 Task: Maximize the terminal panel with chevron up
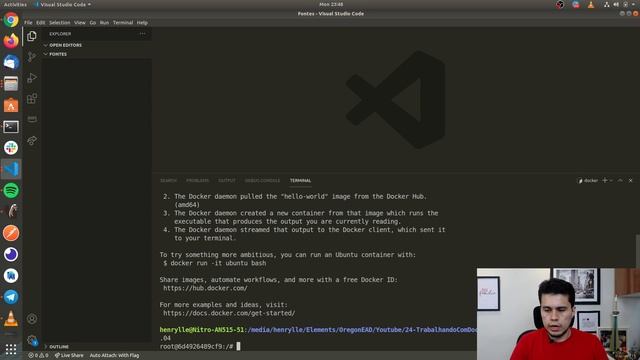(x=620, y=180)
